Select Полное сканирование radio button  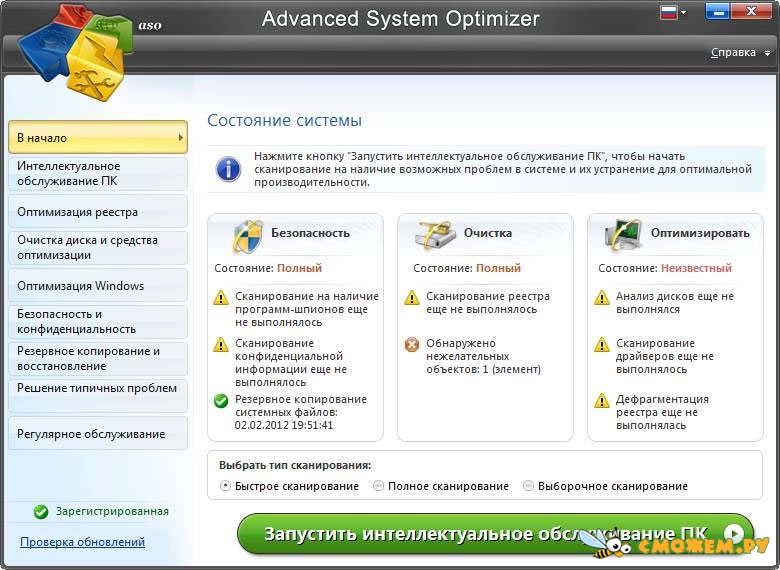pos(378,485)
